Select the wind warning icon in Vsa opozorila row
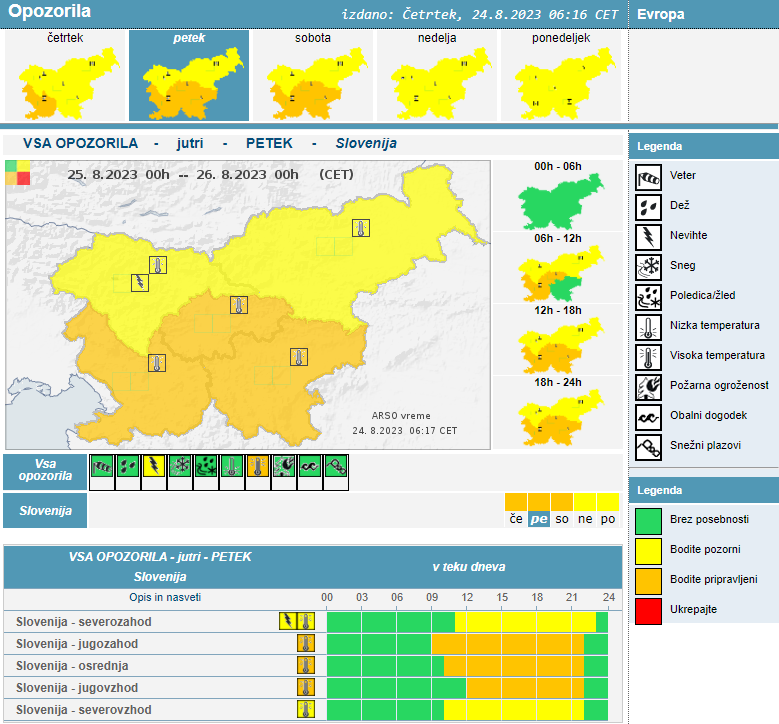Viewport: 779px width, 724px height. click(102, 466)
